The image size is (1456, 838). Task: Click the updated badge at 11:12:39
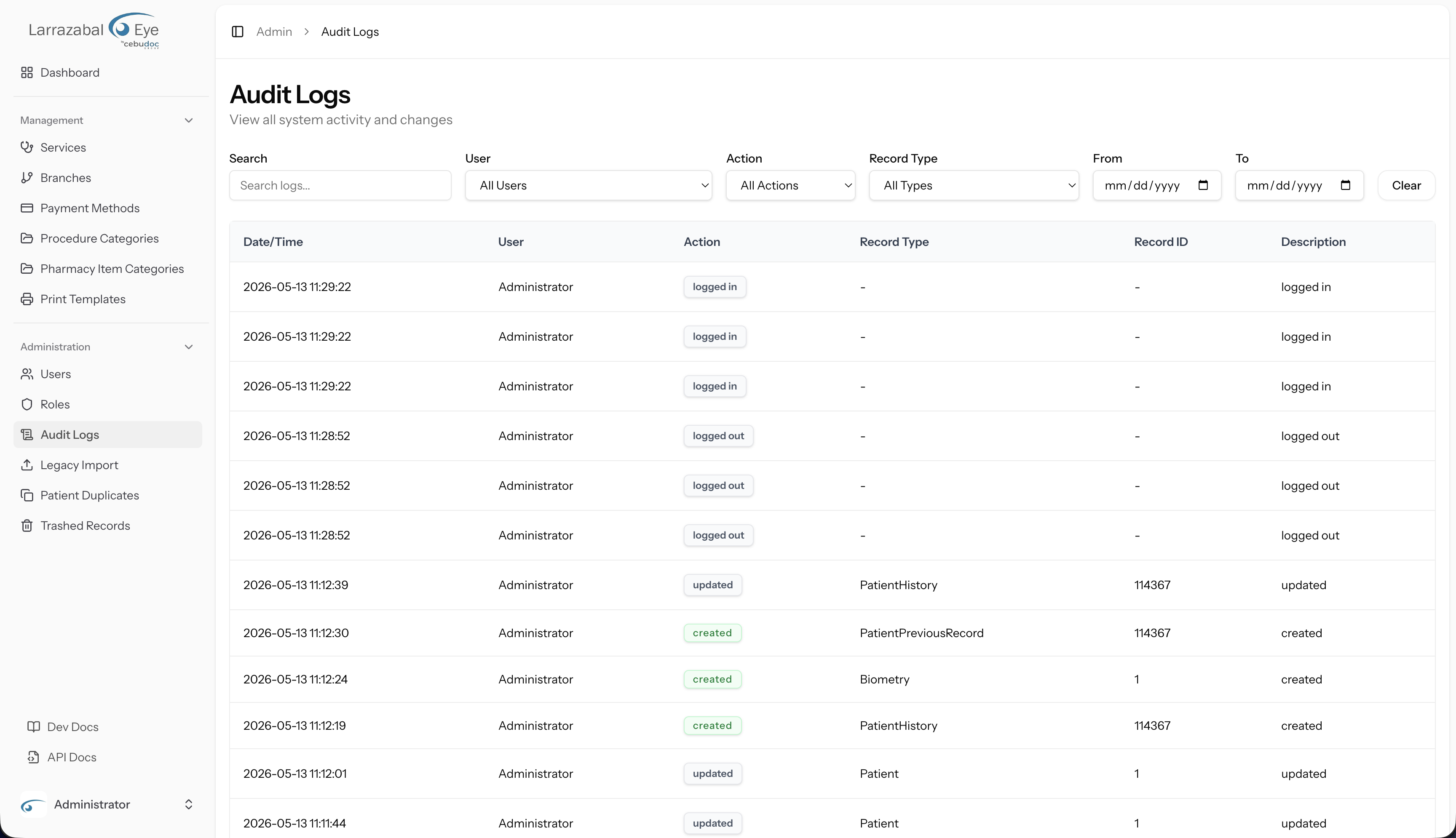[713, 585]
